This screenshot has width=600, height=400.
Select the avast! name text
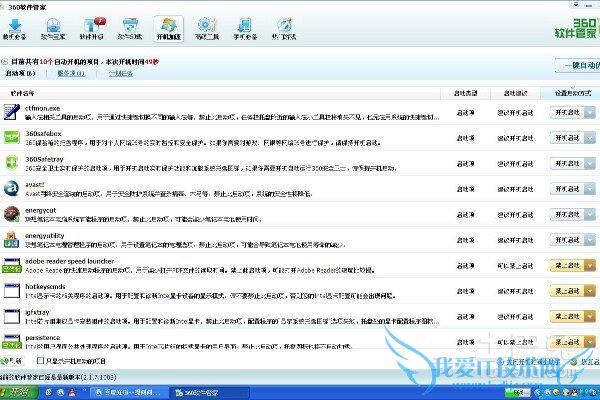[34, 184]
